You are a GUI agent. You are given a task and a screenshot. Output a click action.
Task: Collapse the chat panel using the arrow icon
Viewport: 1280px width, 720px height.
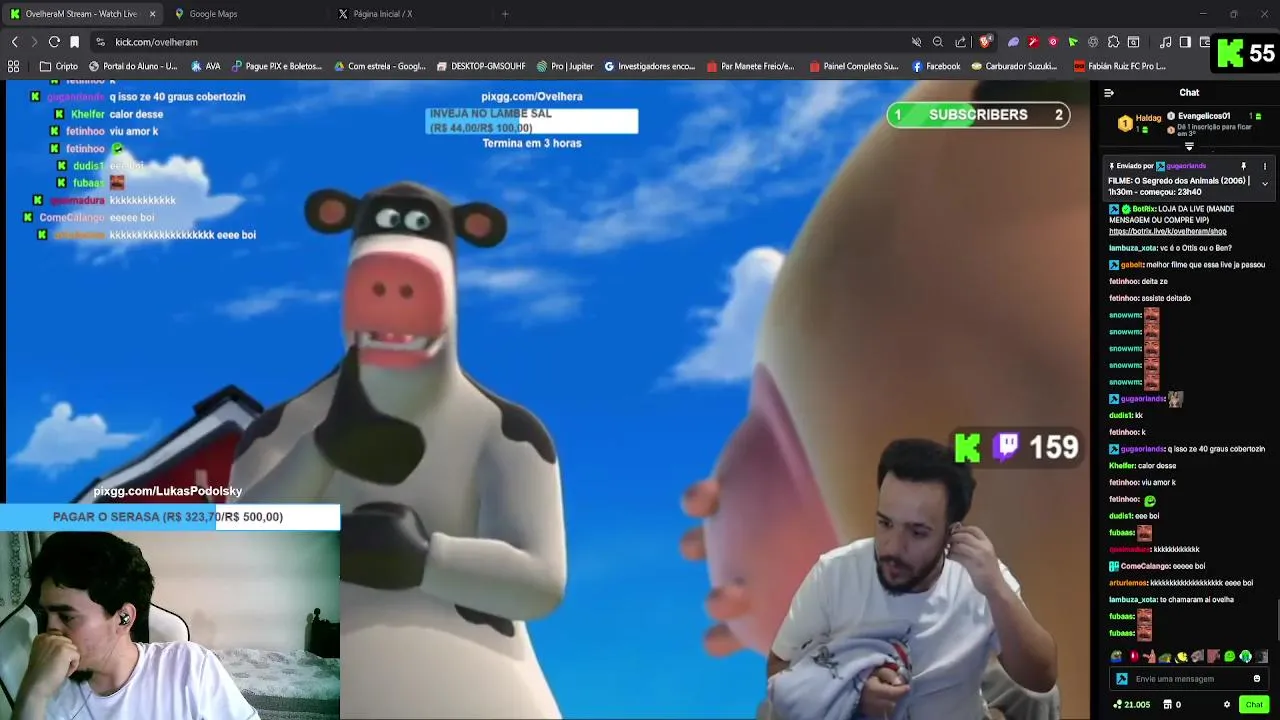[x=1108, y=93]
